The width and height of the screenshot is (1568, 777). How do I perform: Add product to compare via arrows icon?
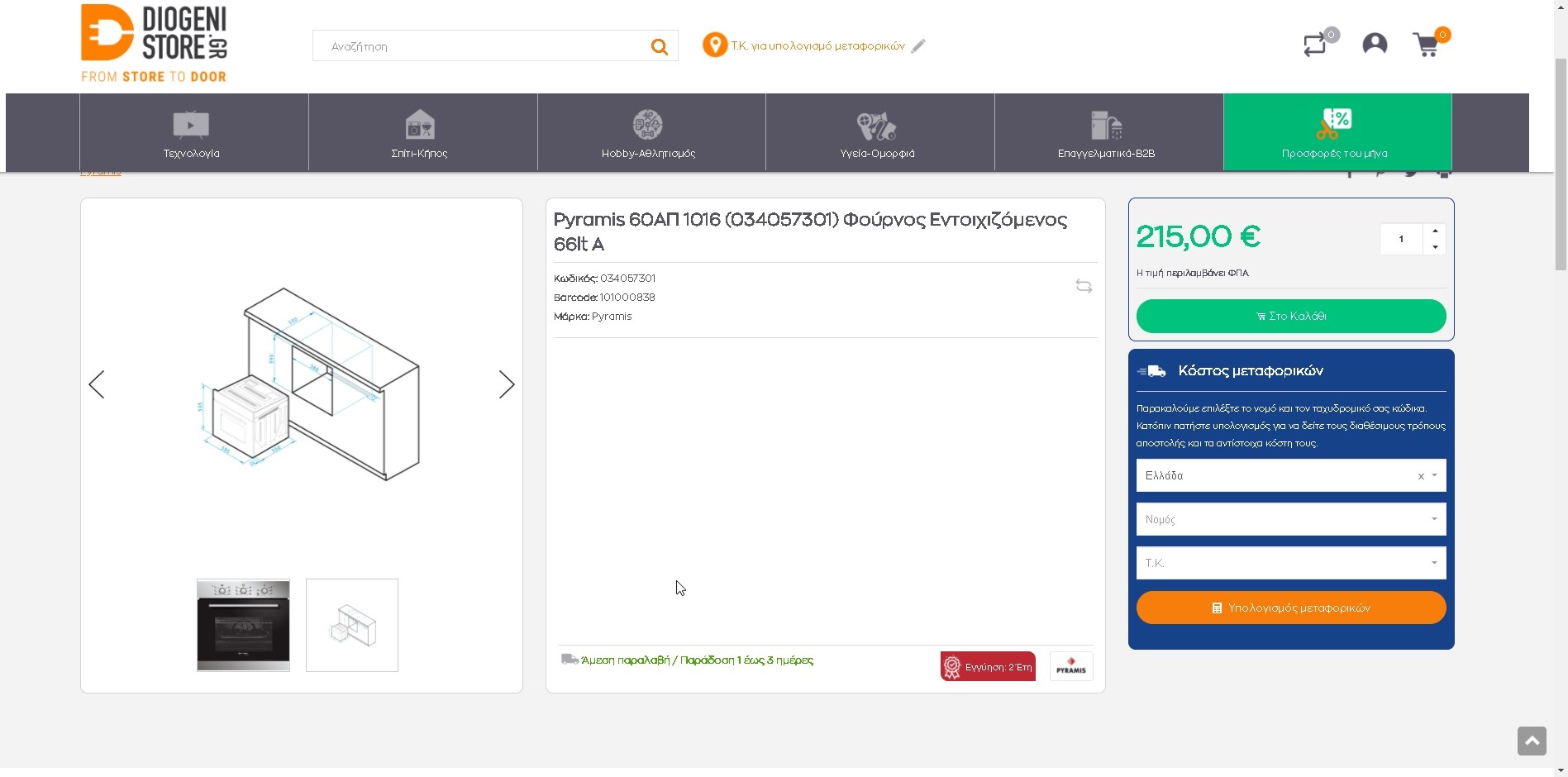pos(1084,286)
